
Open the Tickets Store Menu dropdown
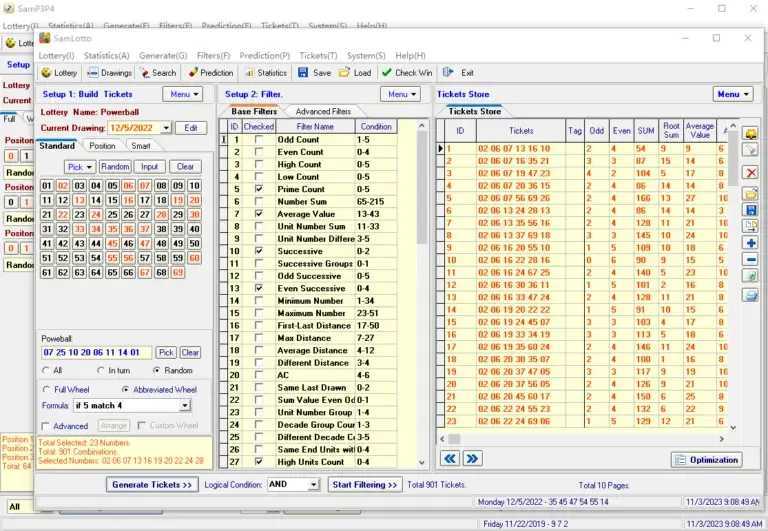pos(733,94)
